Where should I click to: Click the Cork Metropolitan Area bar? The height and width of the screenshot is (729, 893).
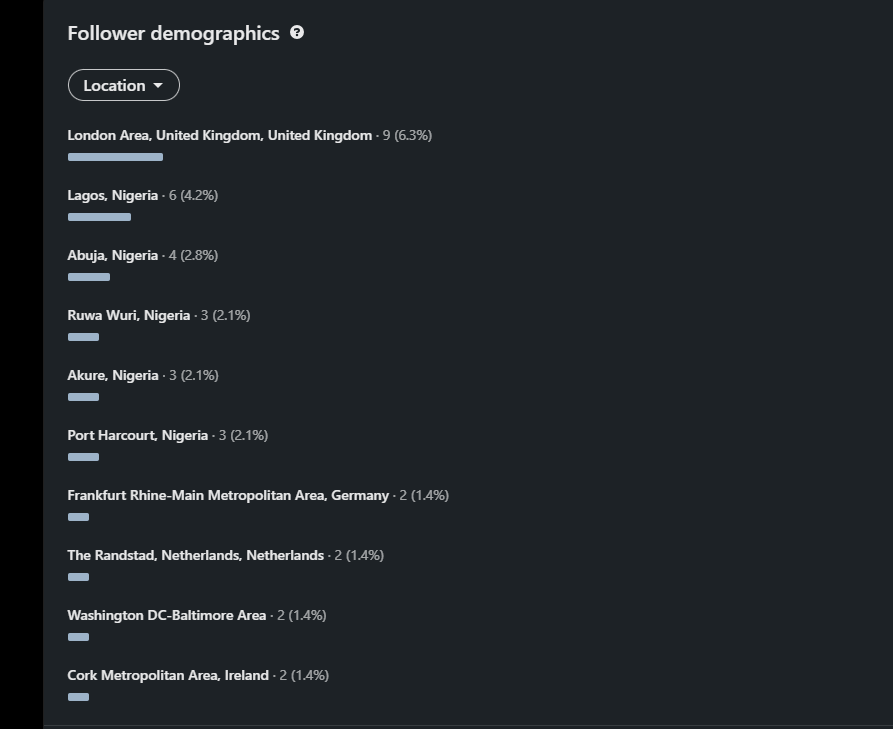[x=78, y=697]
